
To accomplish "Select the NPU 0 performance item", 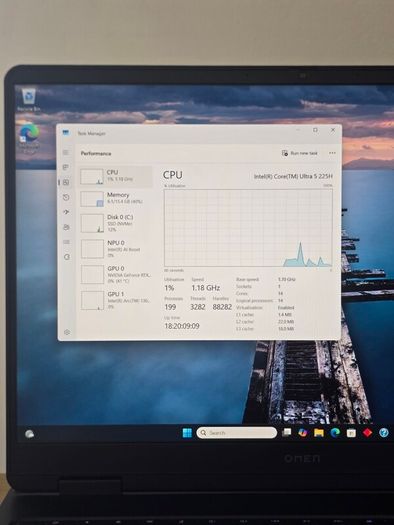I will click(x=116, y=249).
